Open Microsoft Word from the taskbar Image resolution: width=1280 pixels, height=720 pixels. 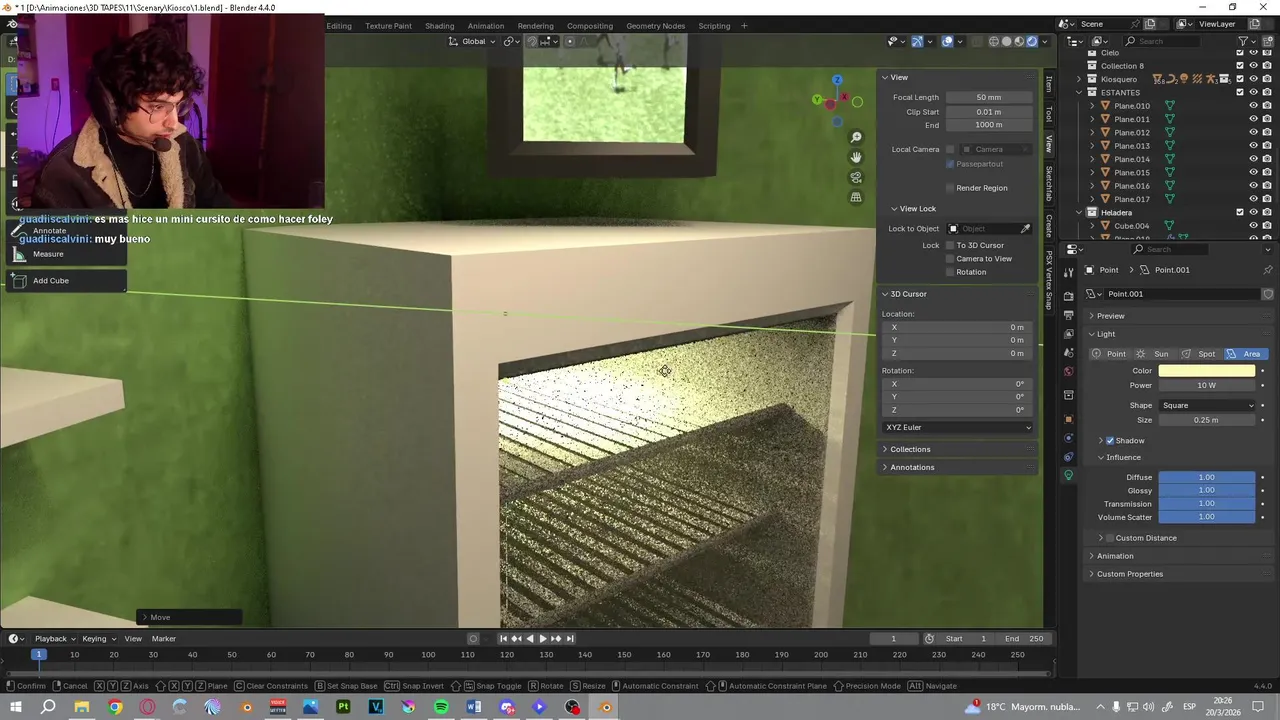[474, 707]
